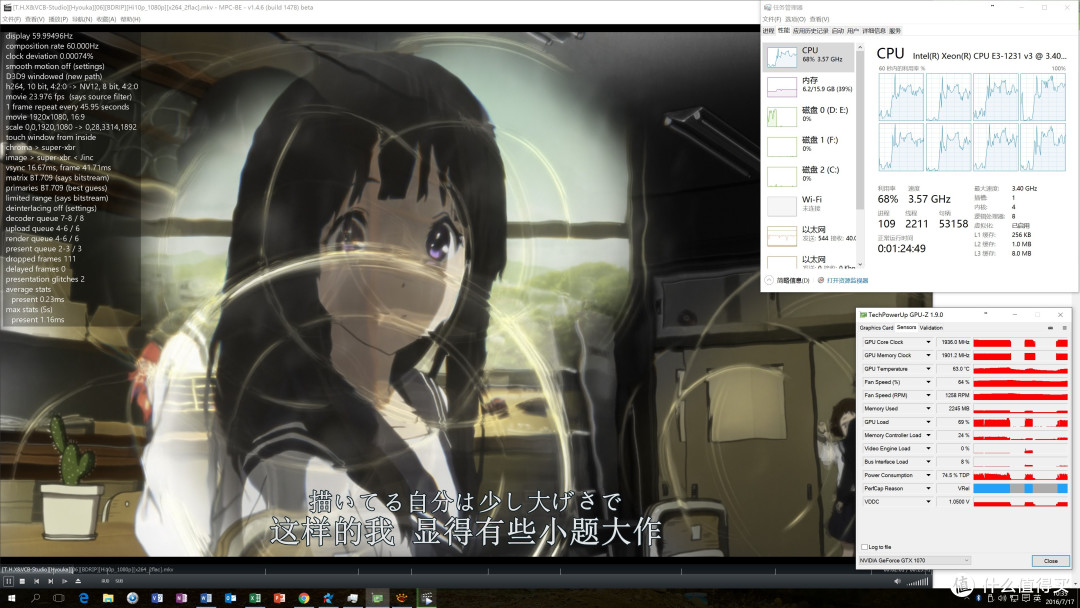Open the Memory Used sensor dropdown
Image resolution: width=1080 pixels, height=608 pixels.
928,408
